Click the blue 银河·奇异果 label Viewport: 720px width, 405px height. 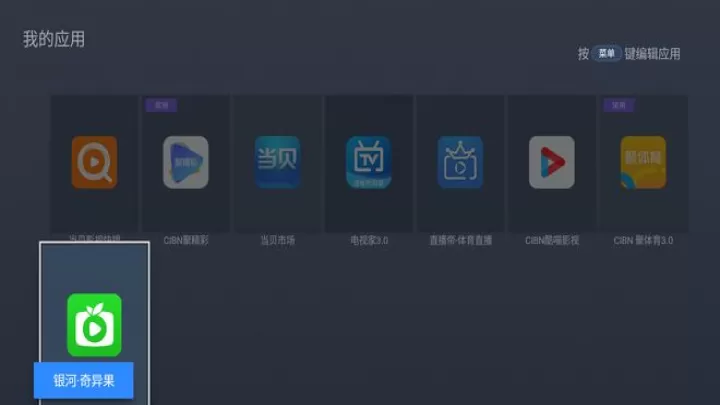point(84,380)
